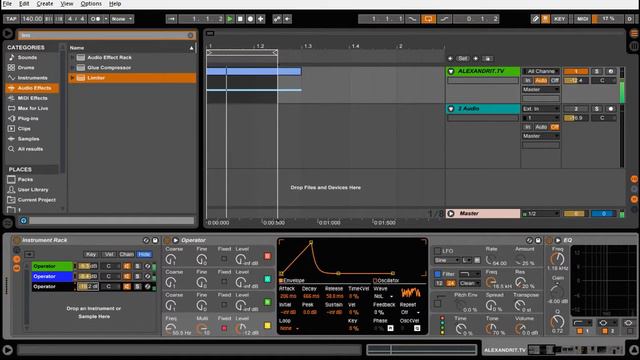The image size is (640, 360).
Task: Toggle ALEXANDRIT.TV track activator 1
Action: (576, 71)
